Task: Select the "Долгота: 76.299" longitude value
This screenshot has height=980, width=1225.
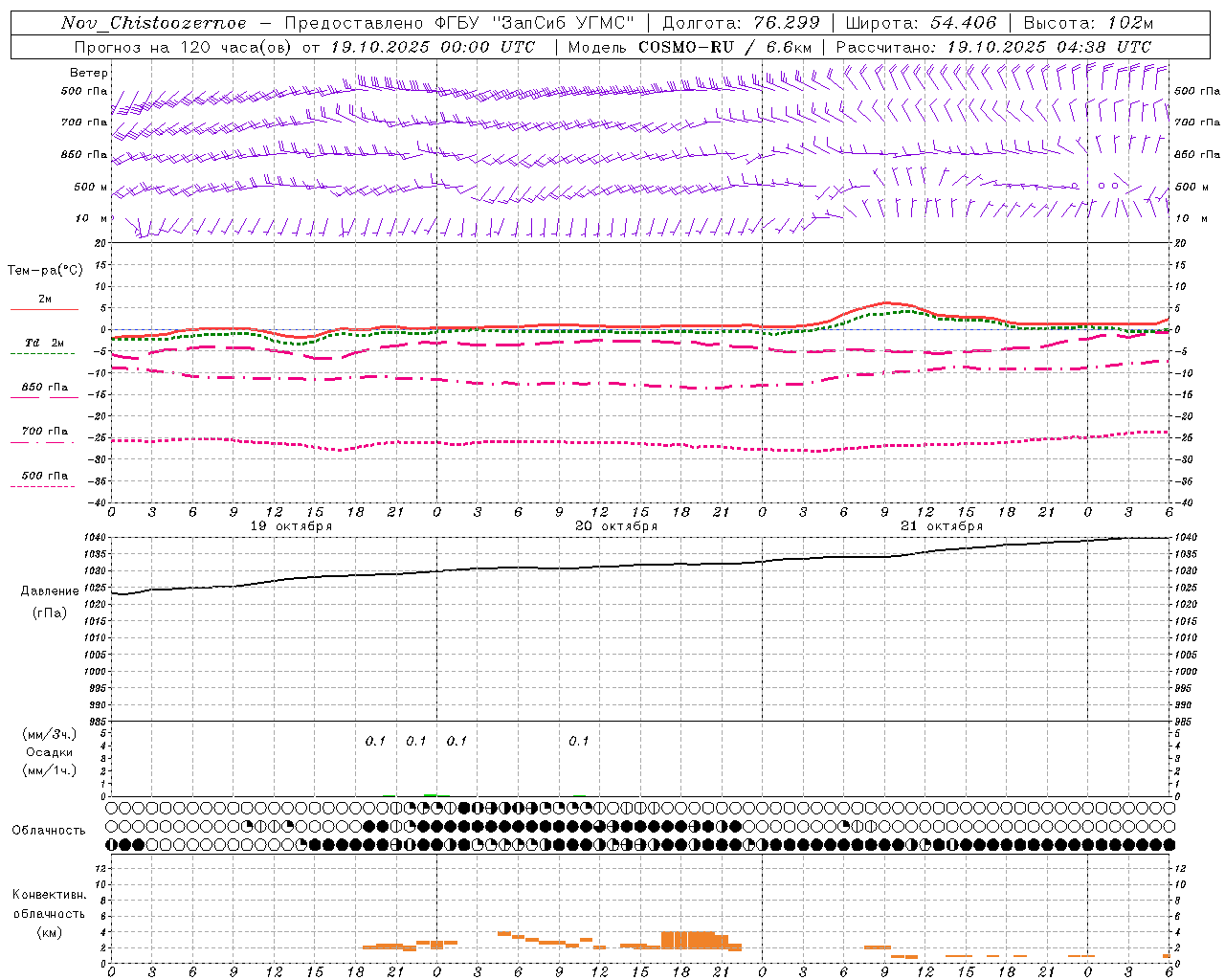Action: pyautogui.click(x=741, y=23)
